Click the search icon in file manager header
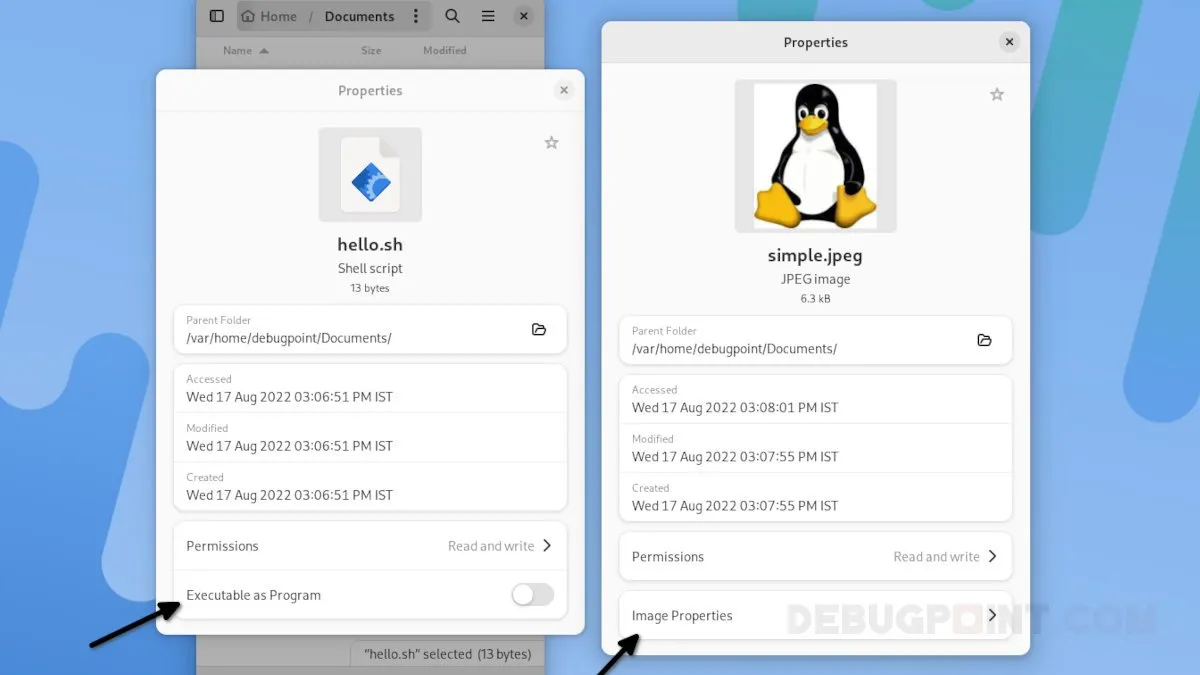1200x675 pixels. click(452, 16)
